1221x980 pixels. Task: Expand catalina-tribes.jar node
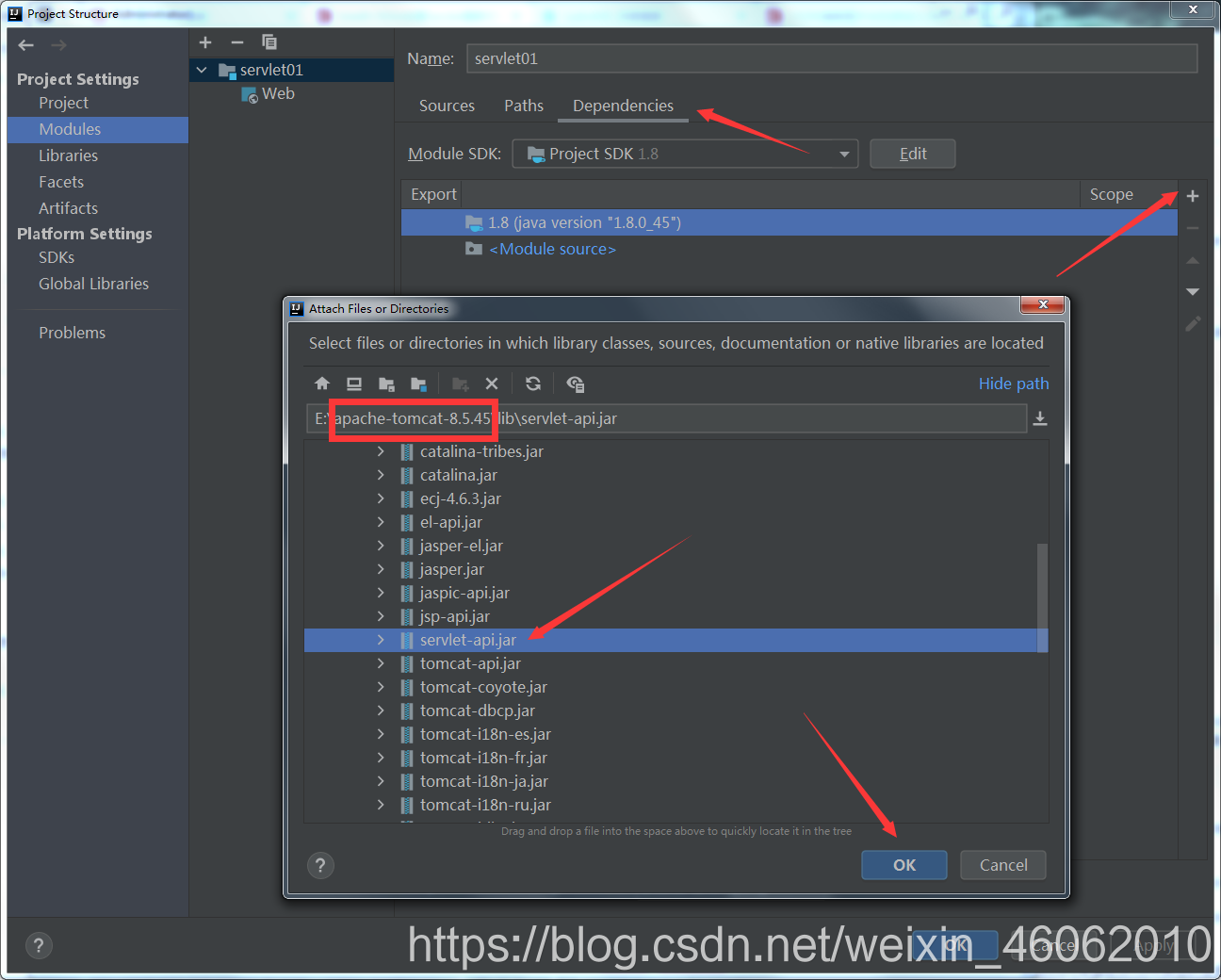coord(381,451)
